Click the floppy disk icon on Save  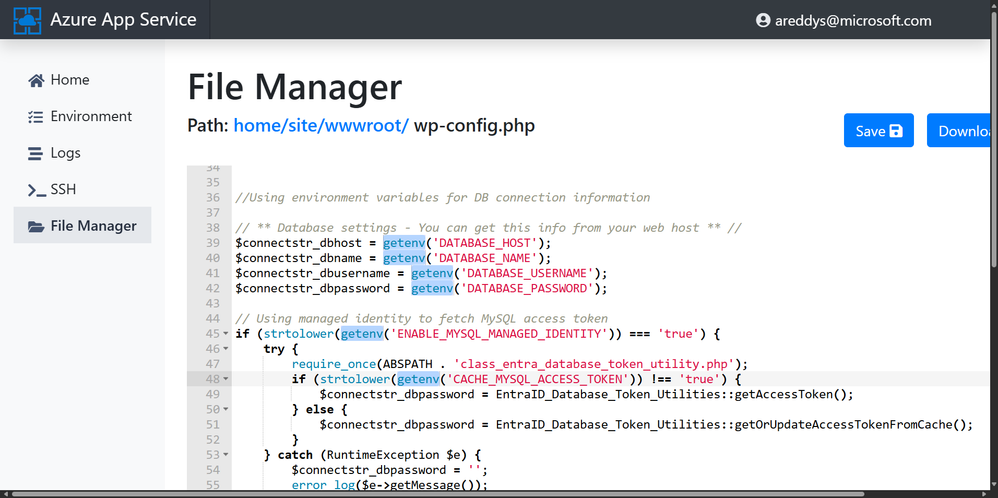pos(896,131)
